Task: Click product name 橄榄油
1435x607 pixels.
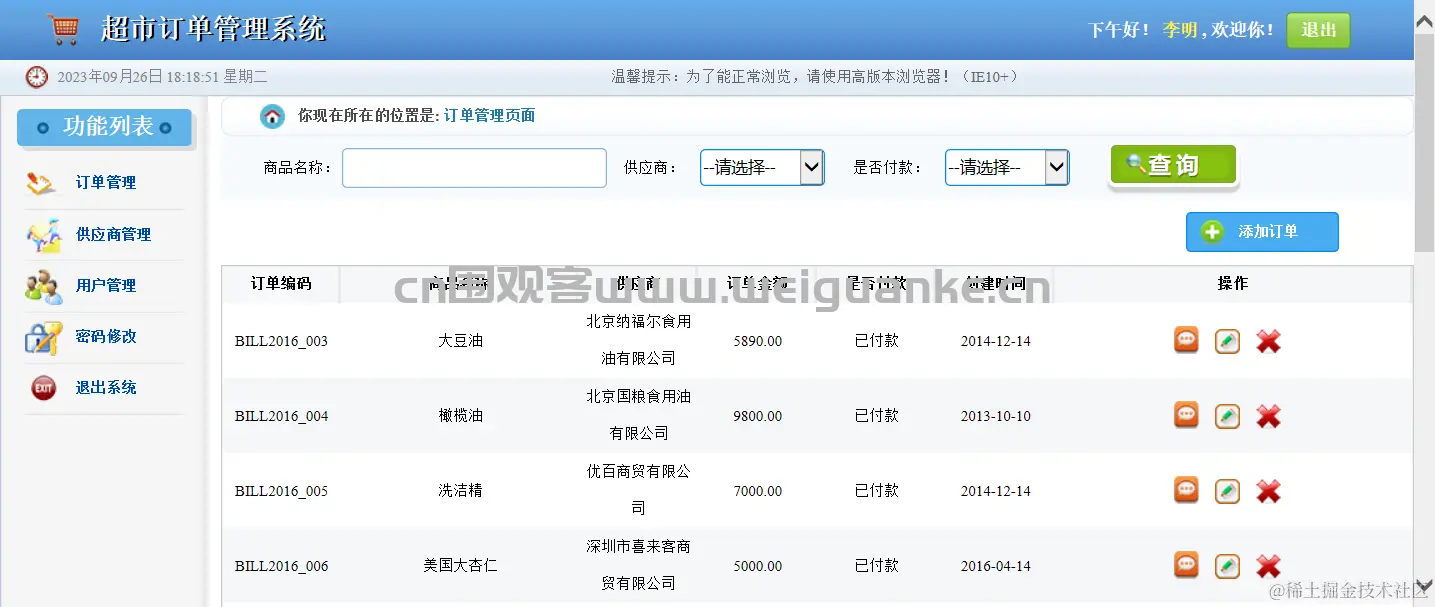Action: pos(460,416)
